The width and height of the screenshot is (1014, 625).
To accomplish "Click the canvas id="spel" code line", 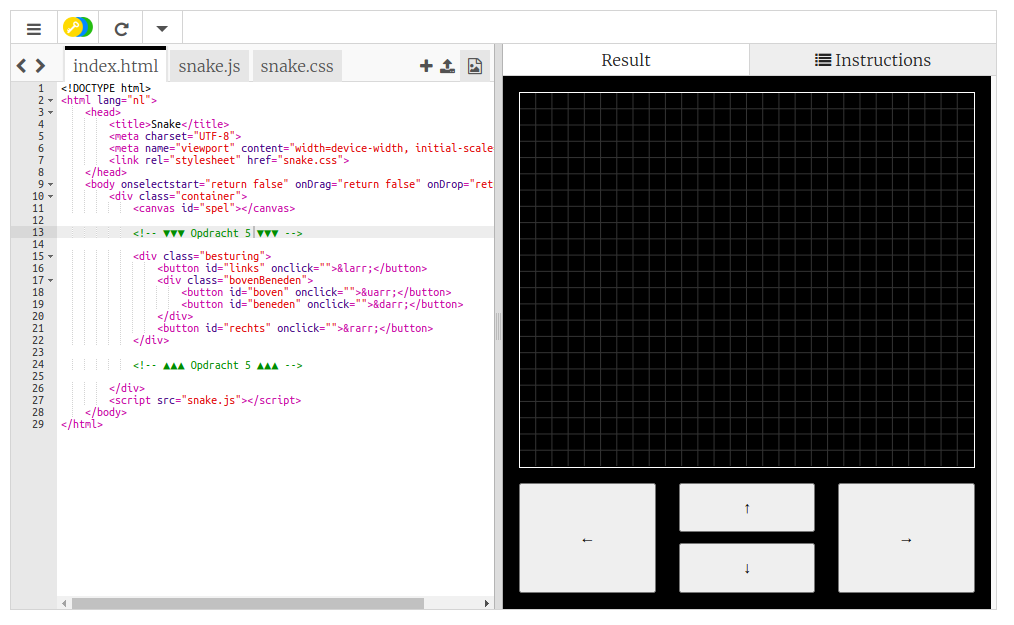I will pyautogui.click(x=214, y=208).
